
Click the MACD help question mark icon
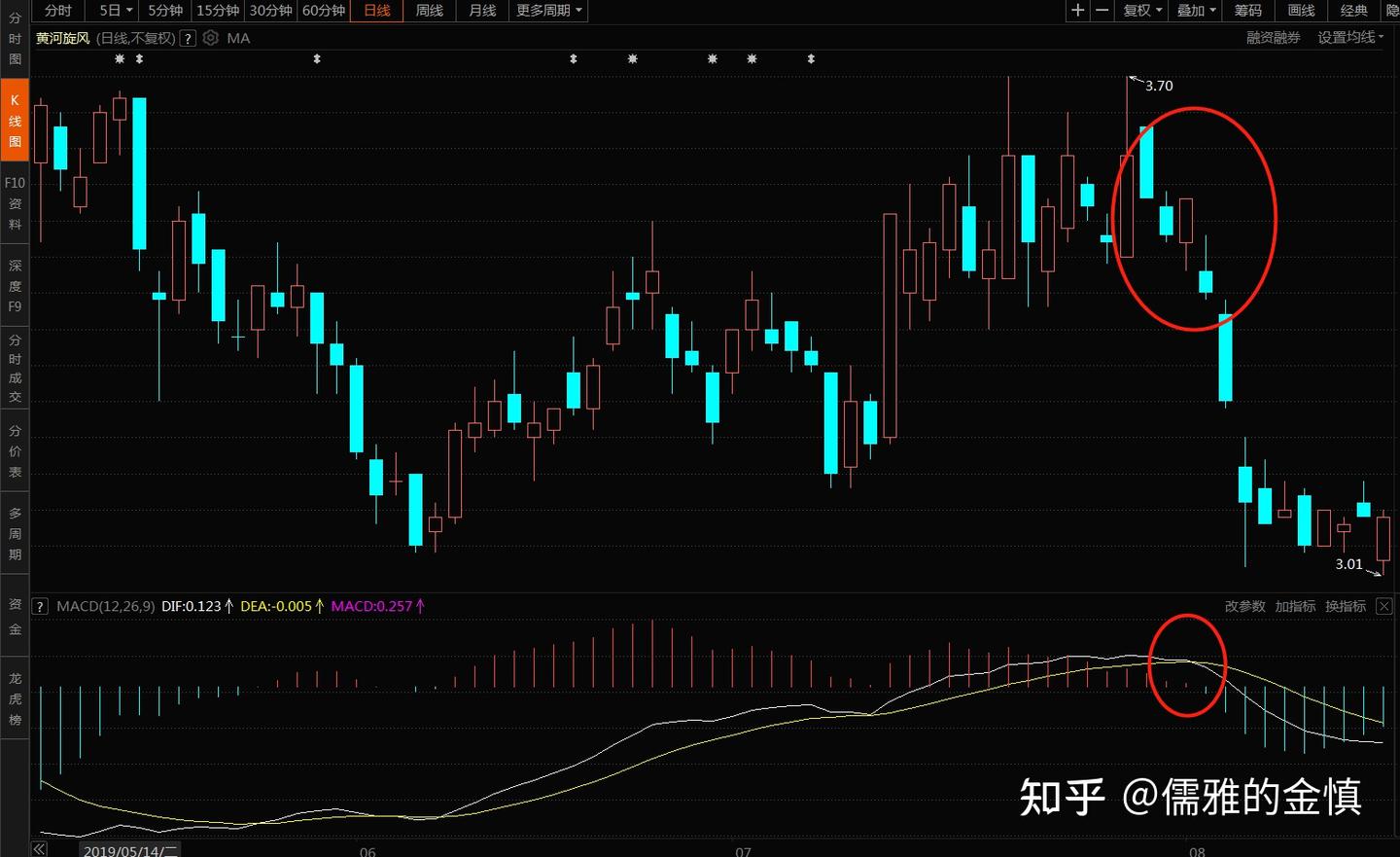pos(40,606)
